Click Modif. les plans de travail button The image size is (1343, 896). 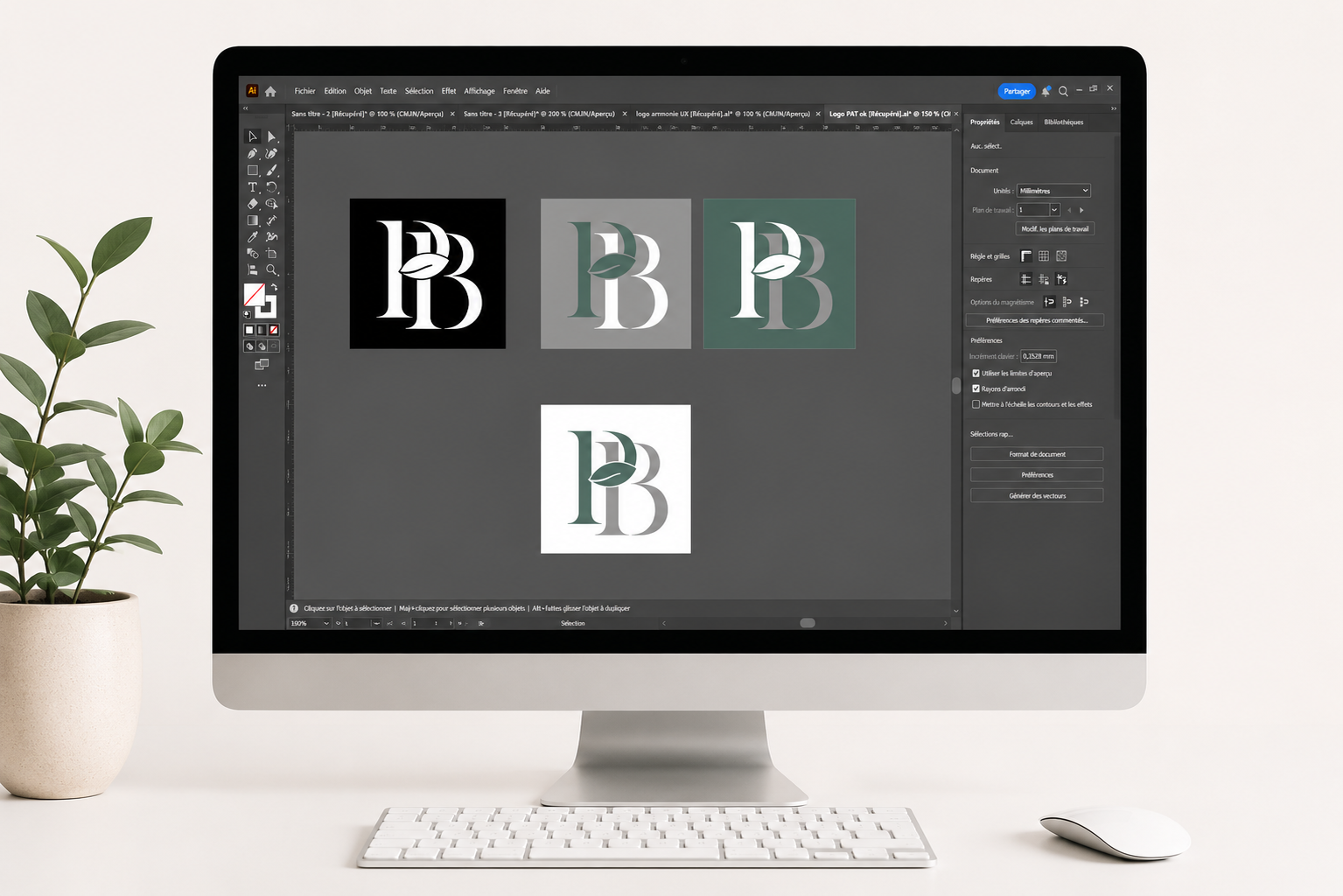(x=1055, y=229)
